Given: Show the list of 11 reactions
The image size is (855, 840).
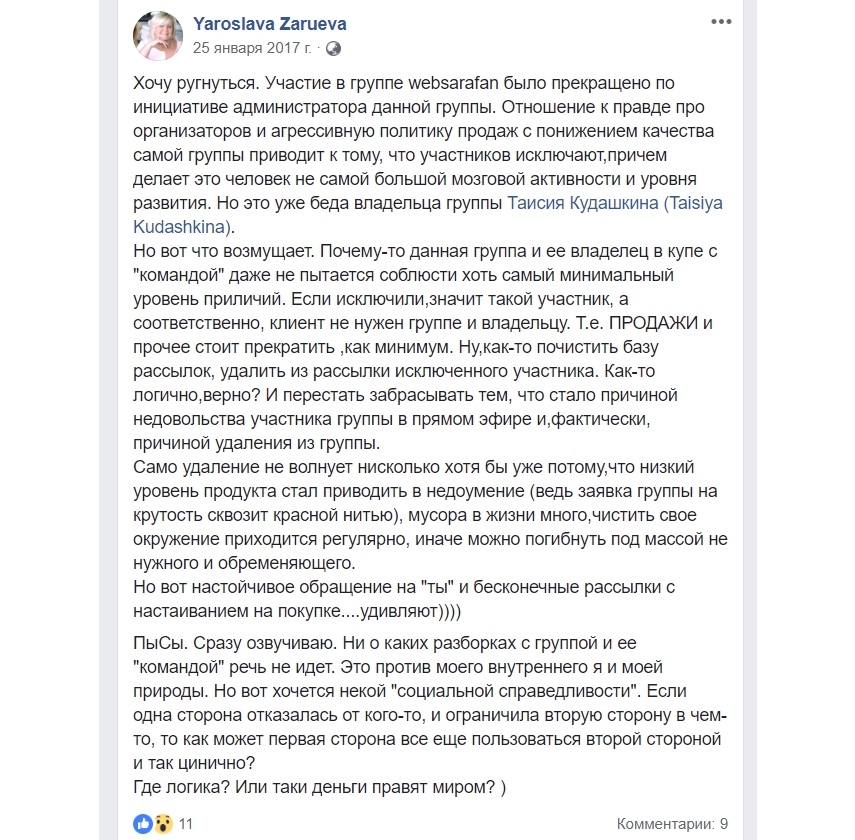Looking at the screenshot, I should (185, 823).
